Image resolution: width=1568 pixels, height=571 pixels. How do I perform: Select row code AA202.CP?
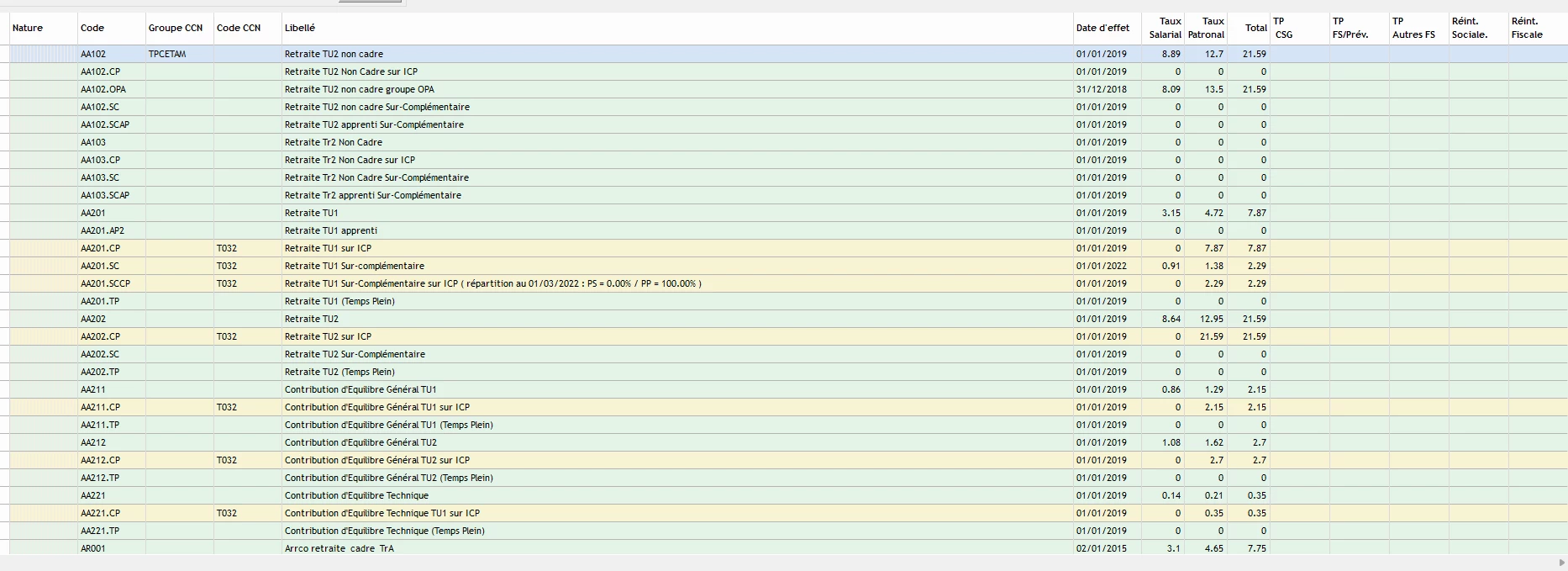100,336
